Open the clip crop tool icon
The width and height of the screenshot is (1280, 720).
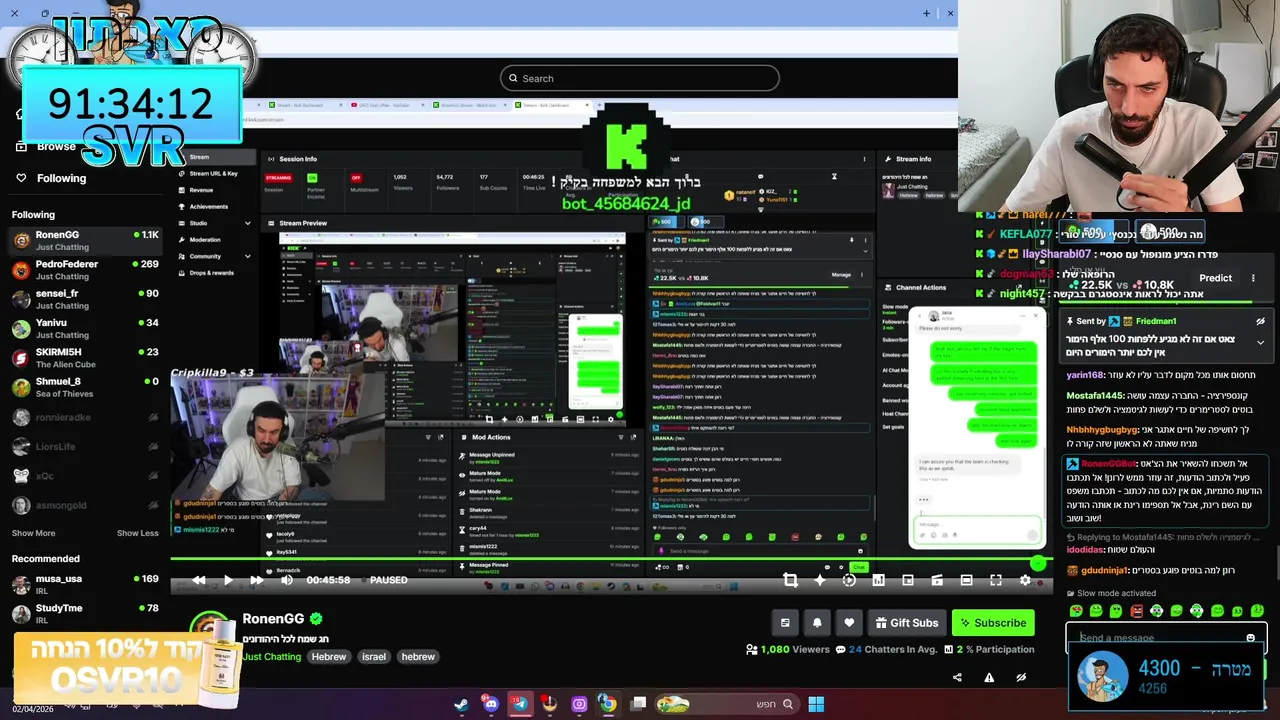click(x=790, y=580)
